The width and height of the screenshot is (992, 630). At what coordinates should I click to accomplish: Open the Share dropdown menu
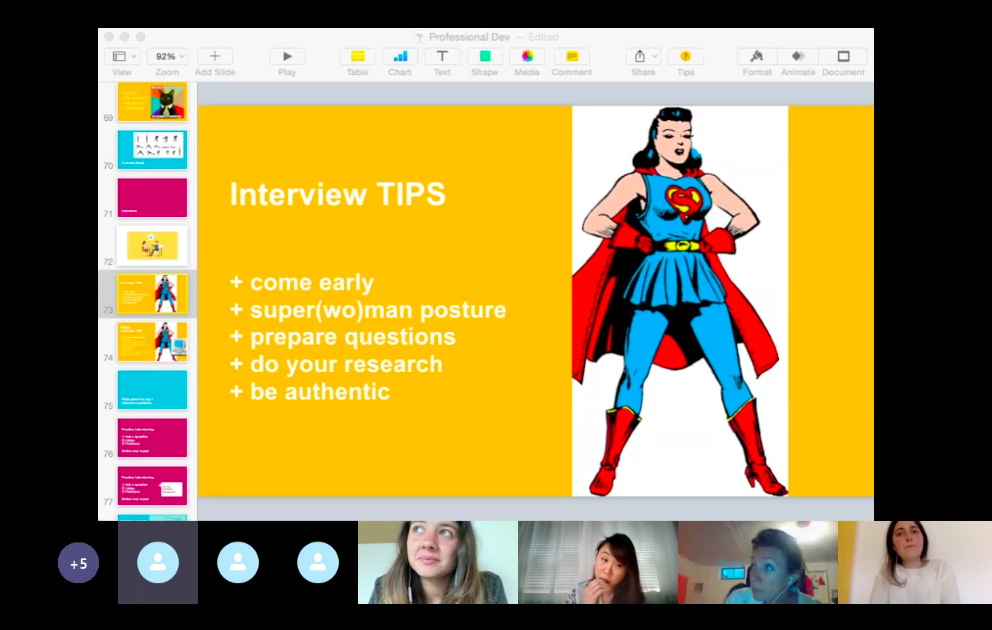coord(643,57)
